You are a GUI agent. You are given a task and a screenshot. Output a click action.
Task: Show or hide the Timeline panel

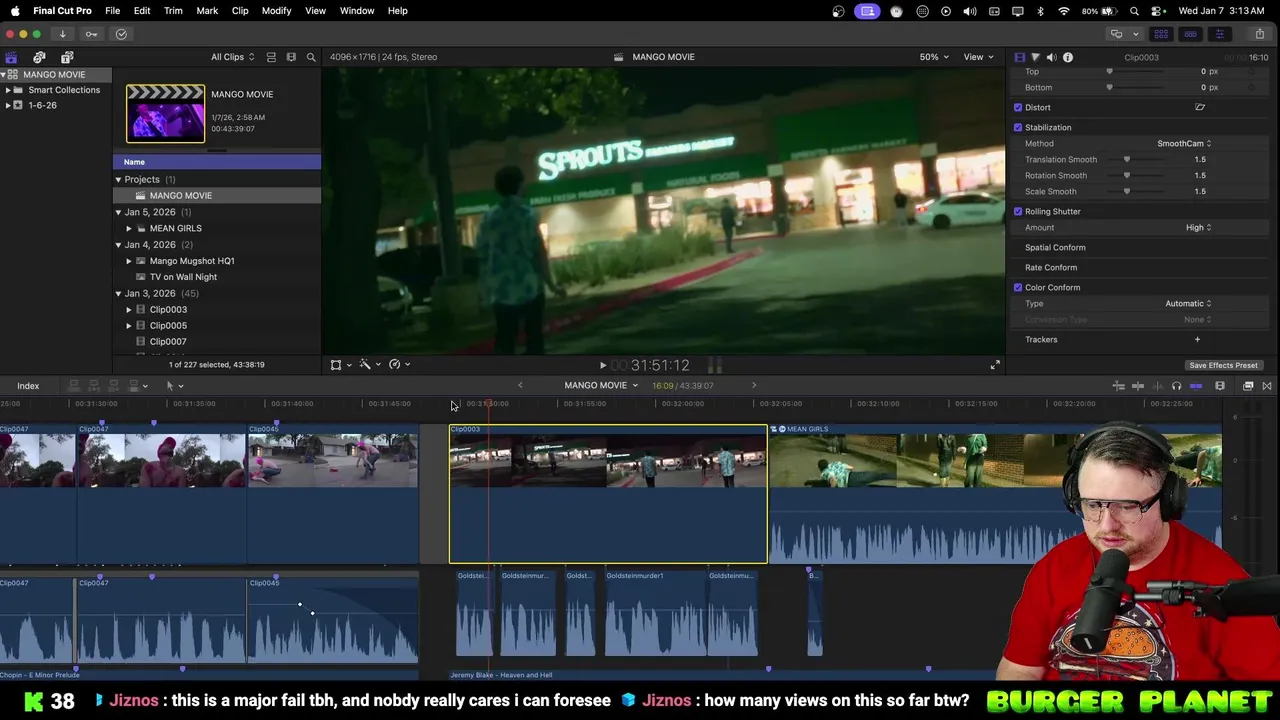tap(1190, 34)
